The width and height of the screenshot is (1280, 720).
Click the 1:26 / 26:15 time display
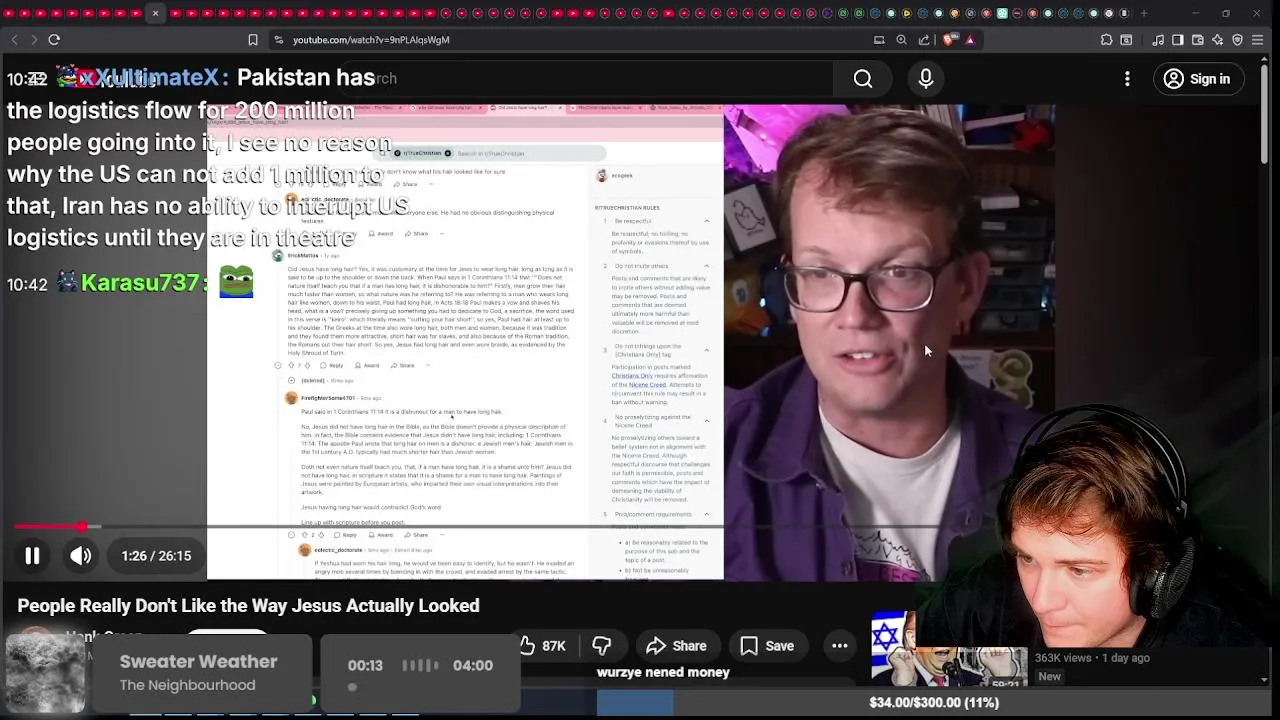[156, 556]
